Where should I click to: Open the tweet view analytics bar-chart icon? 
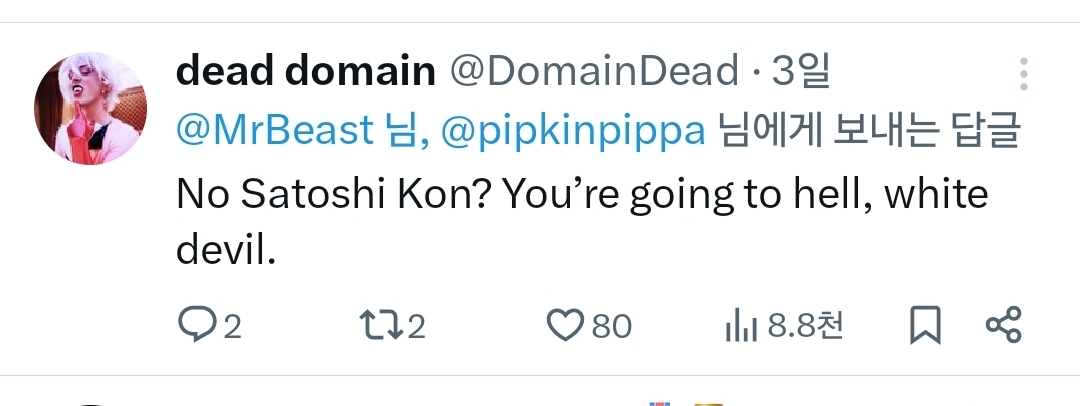[738, 325]
